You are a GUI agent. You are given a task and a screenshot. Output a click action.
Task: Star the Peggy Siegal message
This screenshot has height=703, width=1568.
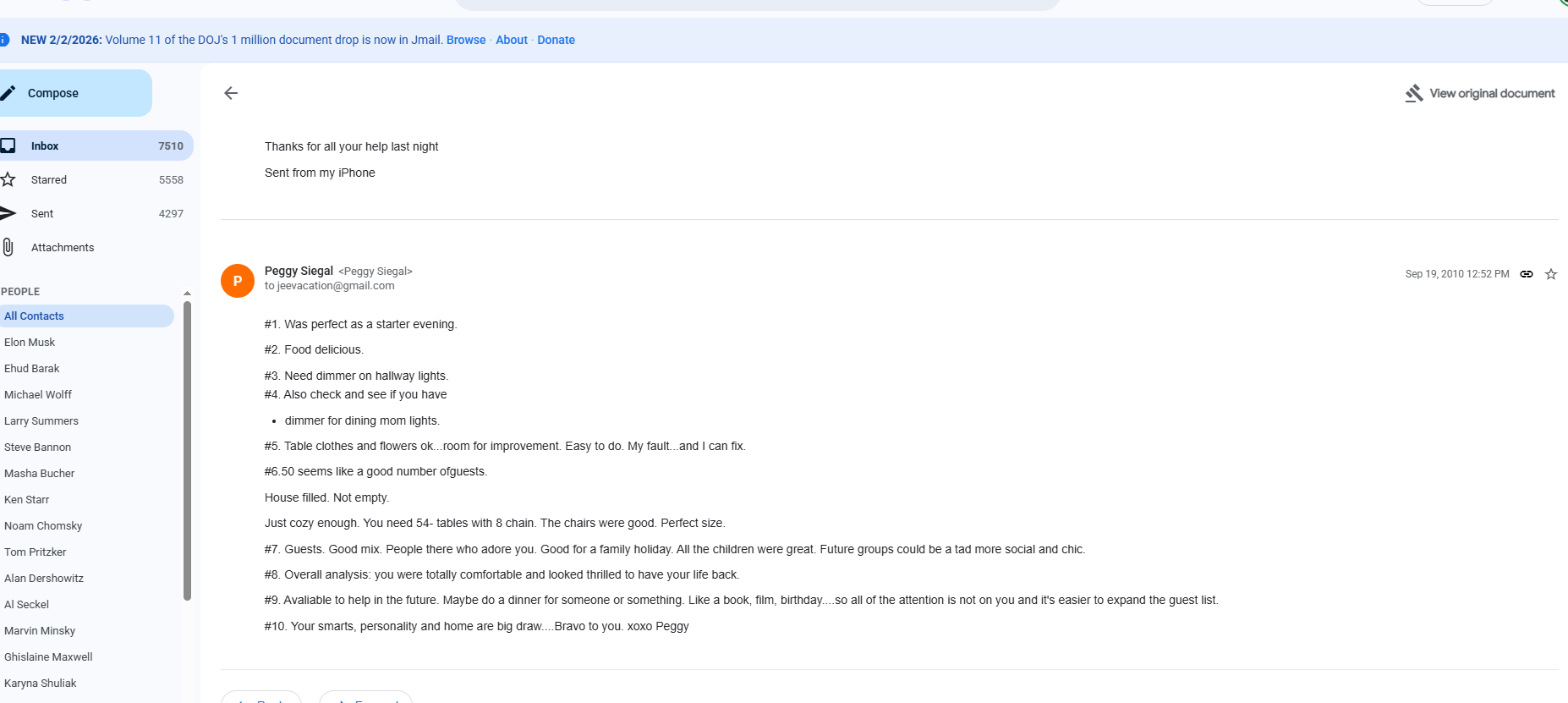[1551, 274]
